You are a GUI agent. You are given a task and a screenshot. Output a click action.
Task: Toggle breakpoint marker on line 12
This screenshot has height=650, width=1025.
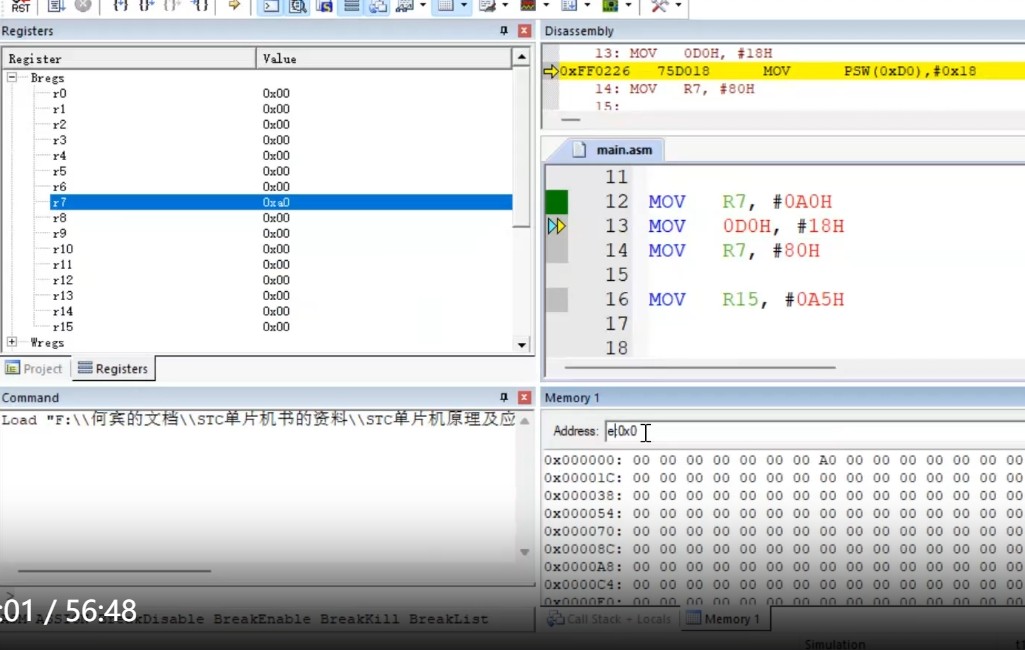[556, 202]
